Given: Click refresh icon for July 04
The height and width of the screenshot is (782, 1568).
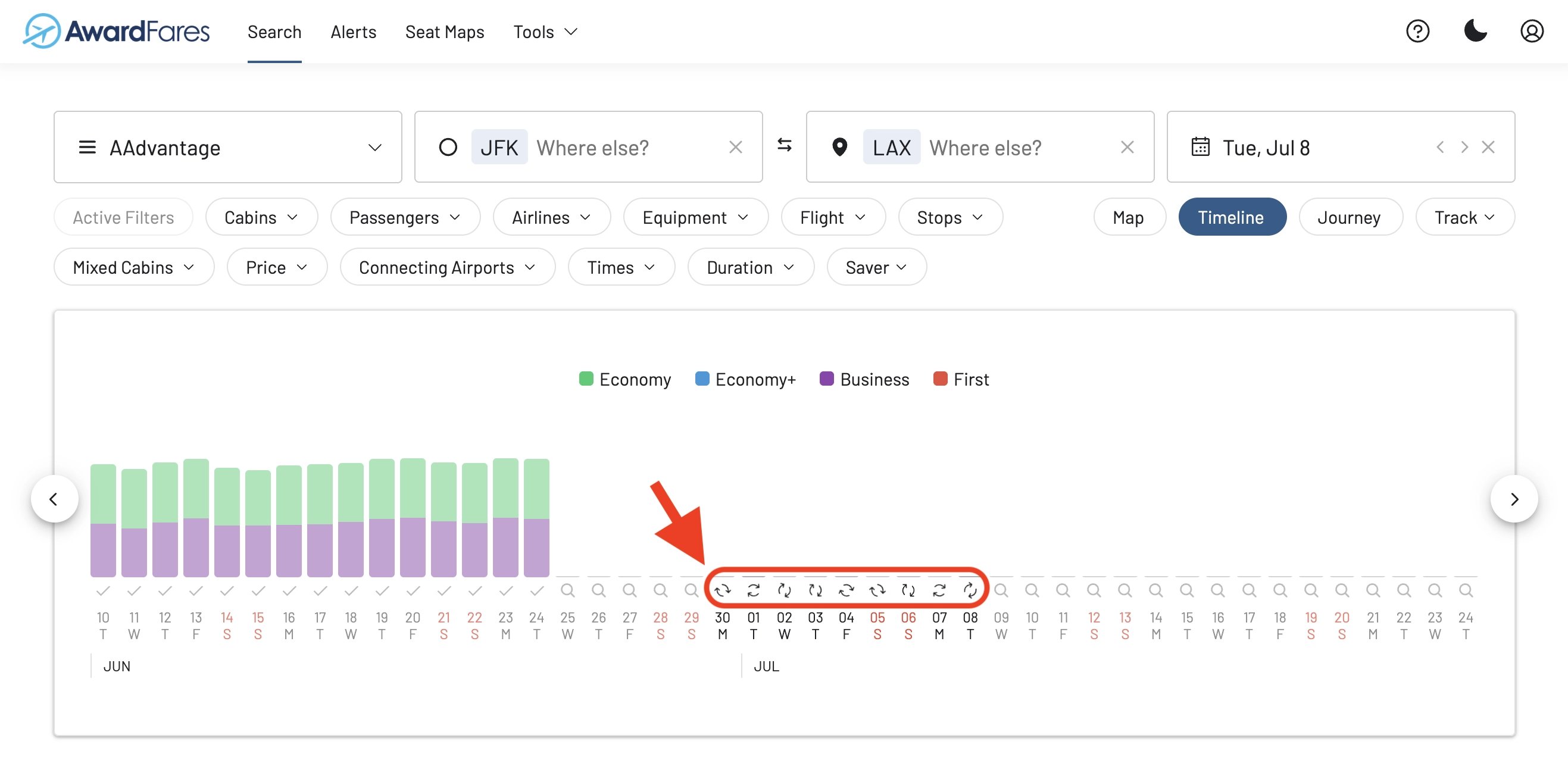Looking at the screenshot, I should [x=846, y=590].
